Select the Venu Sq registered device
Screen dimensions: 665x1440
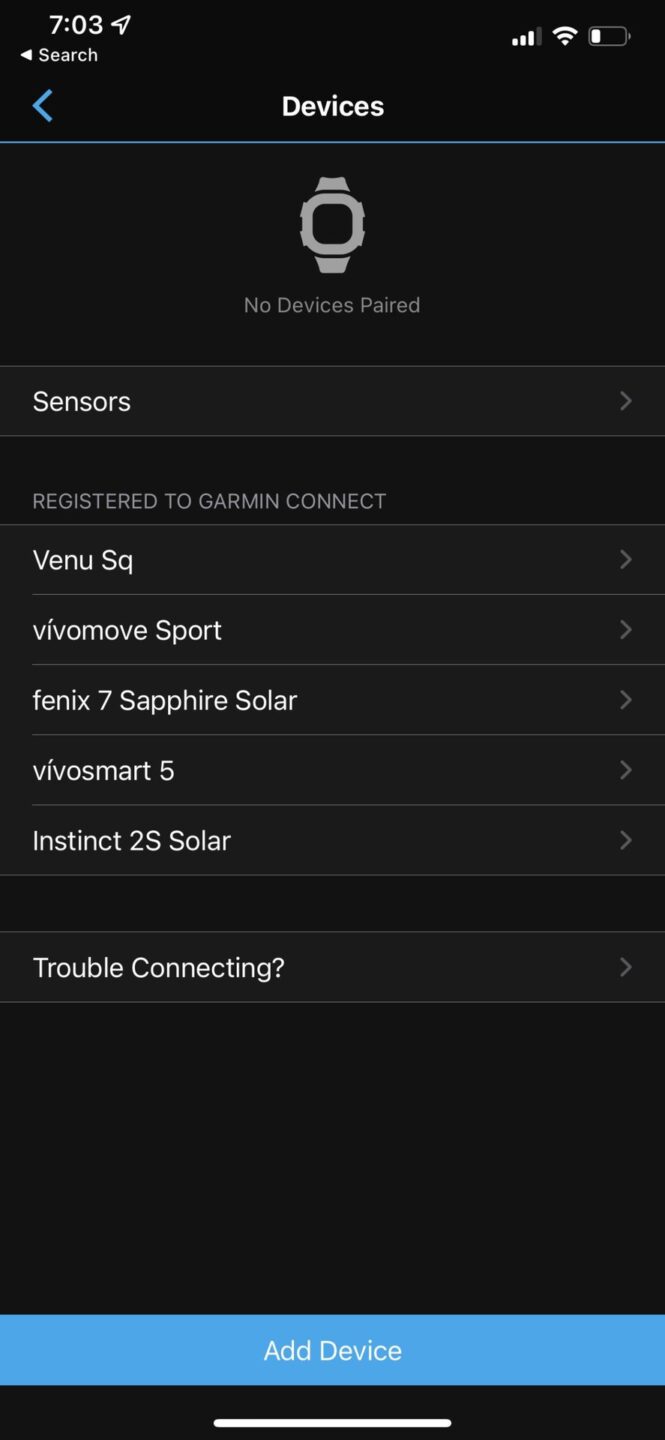83,560
